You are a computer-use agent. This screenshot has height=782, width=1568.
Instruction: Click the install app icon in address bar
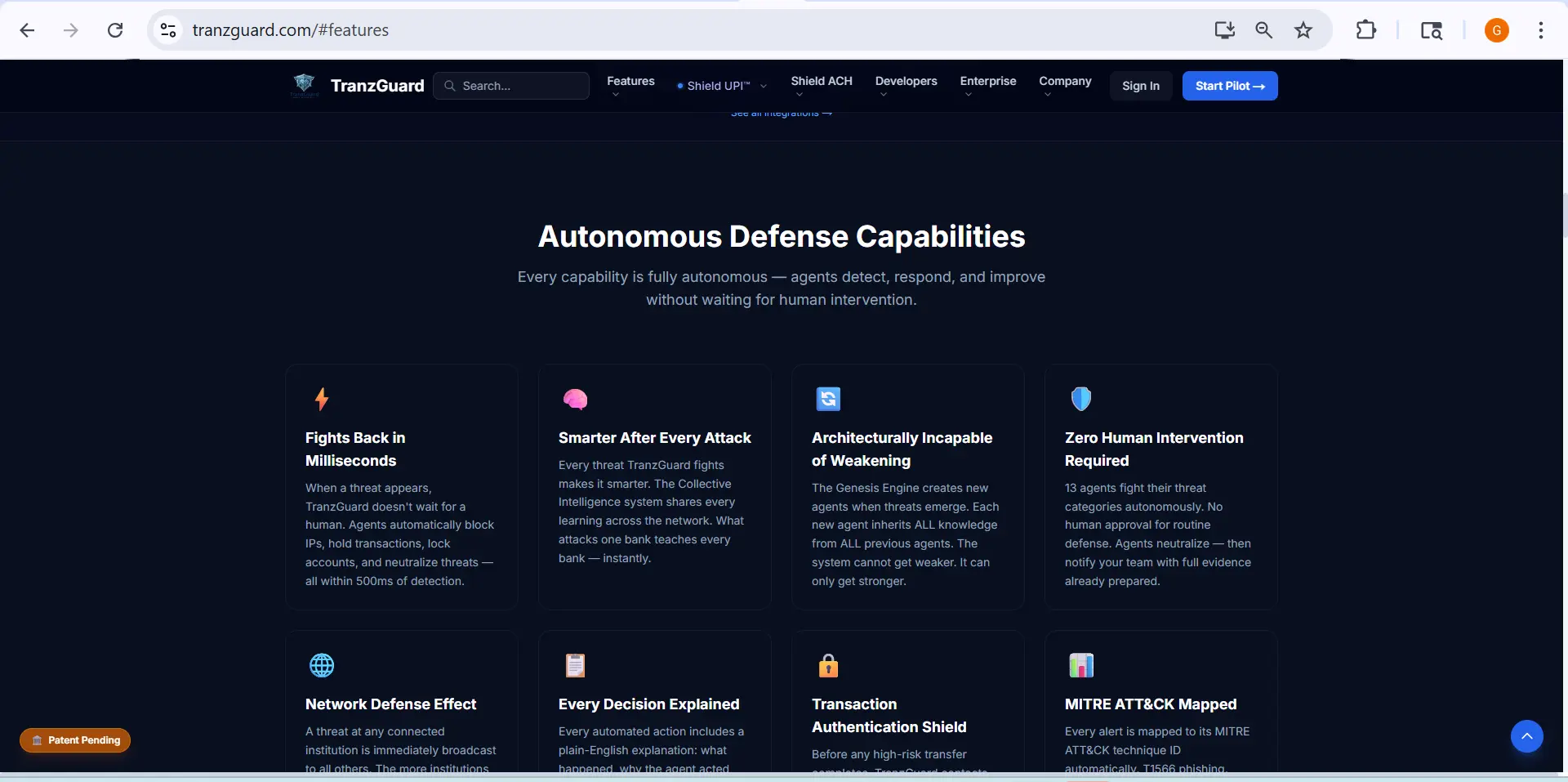coord(1224,30)
